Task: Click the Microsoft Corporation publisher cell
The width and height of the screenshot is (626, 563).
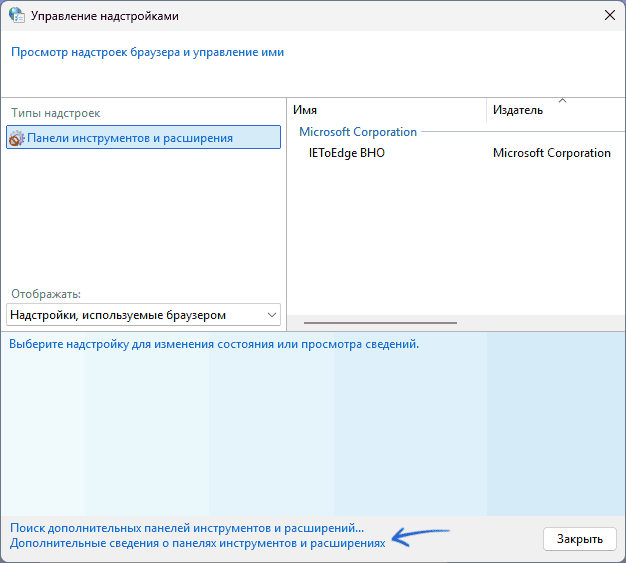Action: click(x=551, y=153)
